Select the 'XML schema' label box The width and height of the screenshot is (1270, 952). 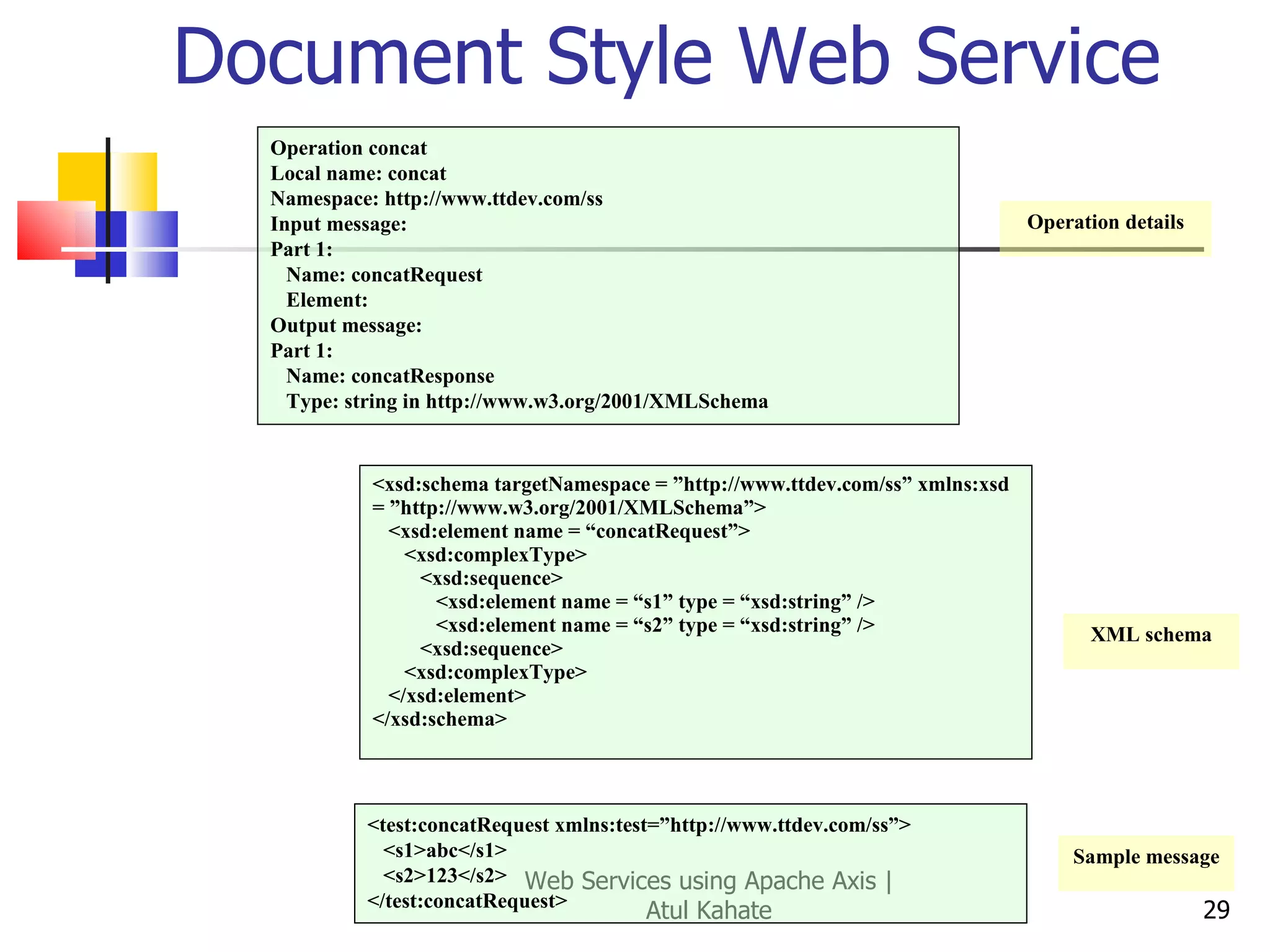point(1151,641)
